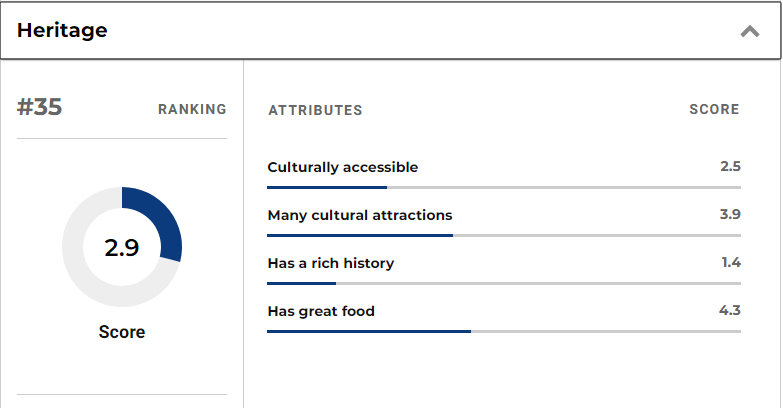Click the Heritage accordion header title
783x408 pixels.
click(x=62, y=30)
